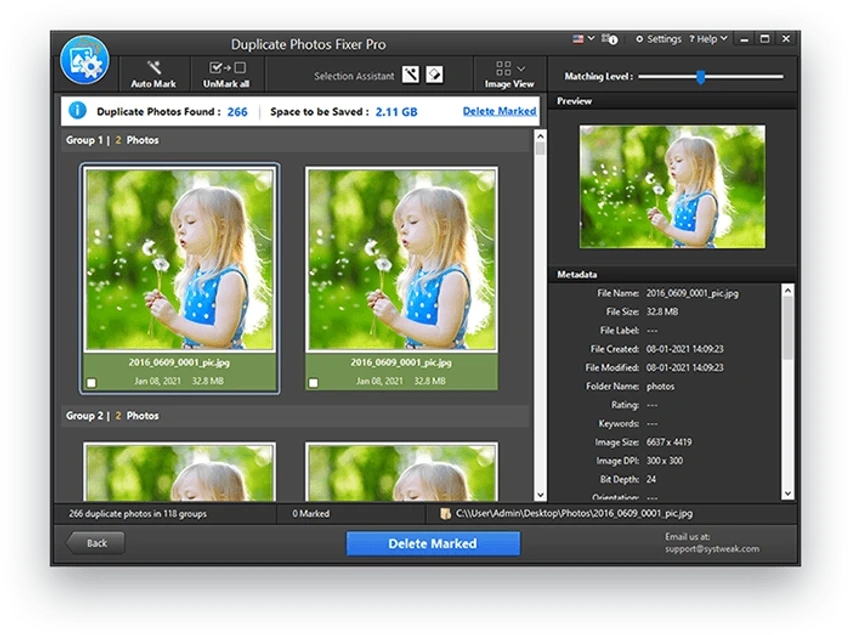Click the Preview panel header
The image size is (850, 635).
672,101
